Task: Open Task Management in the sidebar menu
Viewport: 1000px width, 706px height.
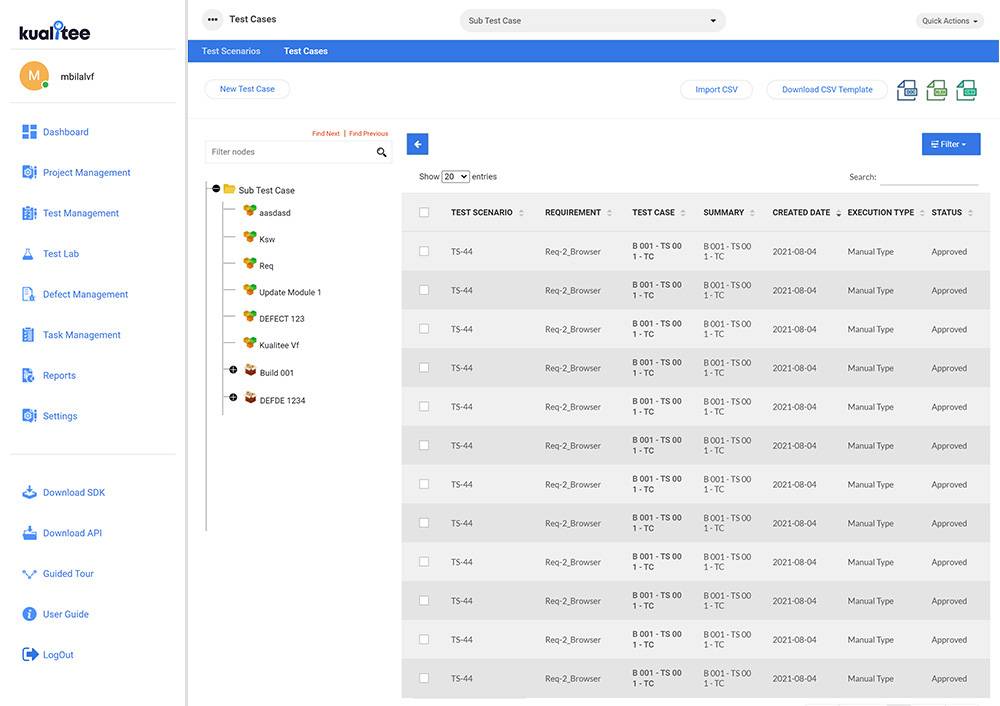Action: pyautogui.click(x=82, y=335)
